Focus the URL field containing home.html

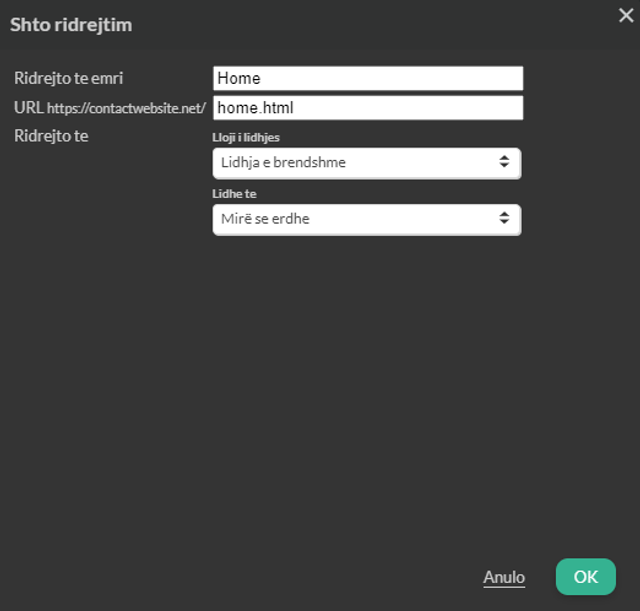(x=368, y=108)
